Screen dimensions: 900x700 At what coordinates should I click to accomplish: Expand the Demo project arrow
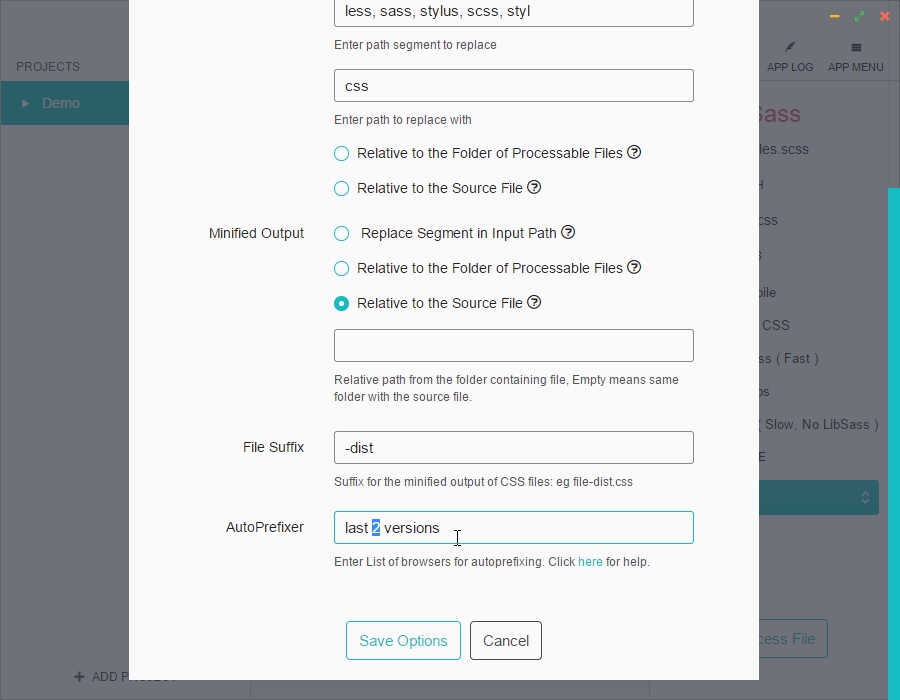pyautogui.click(x=26, y=103)
